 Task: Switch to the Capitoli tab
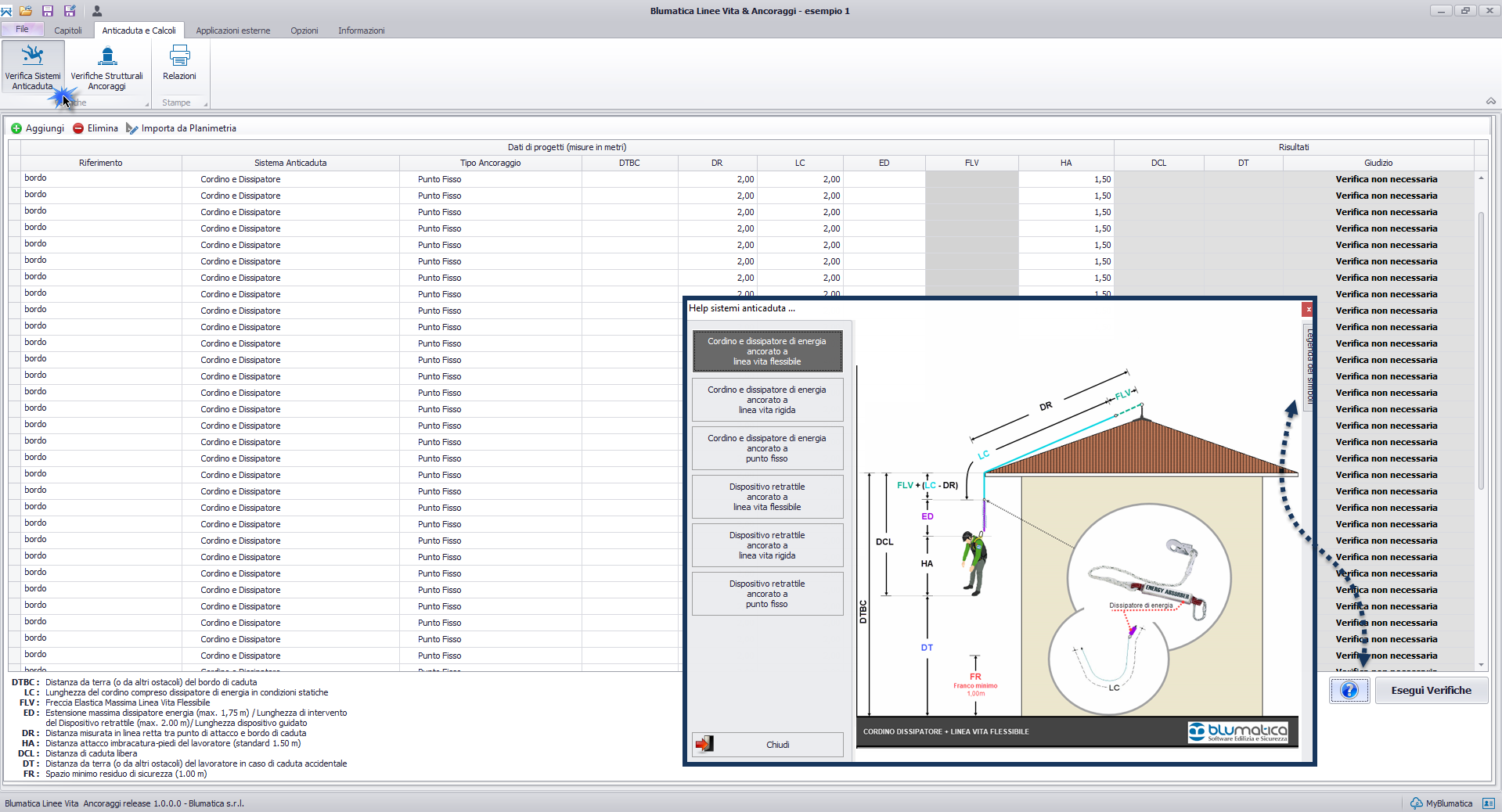point(68,31)
